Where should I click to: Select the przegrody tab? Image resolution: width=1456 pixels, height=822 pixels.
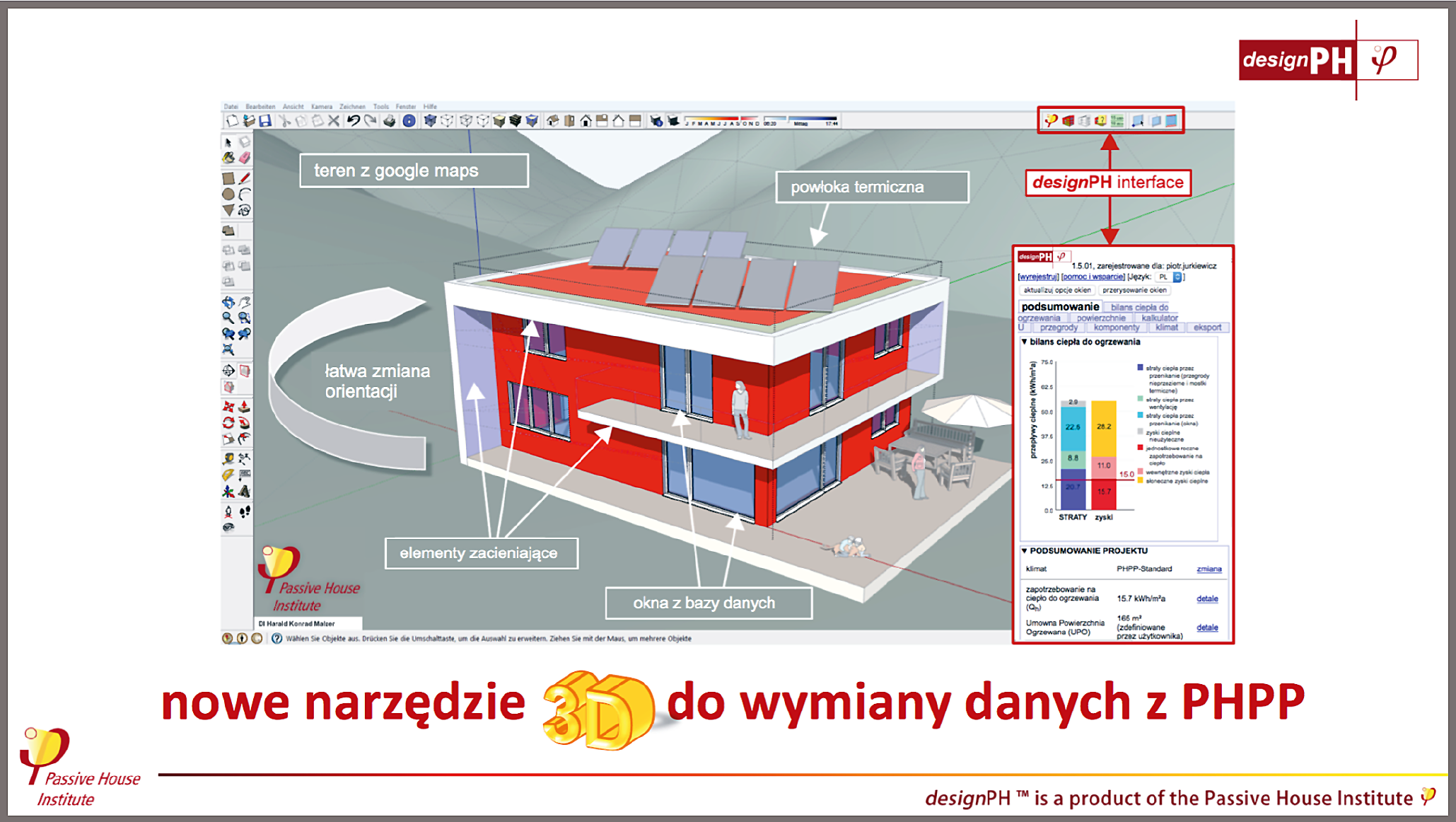click(x=1059, y=328)
